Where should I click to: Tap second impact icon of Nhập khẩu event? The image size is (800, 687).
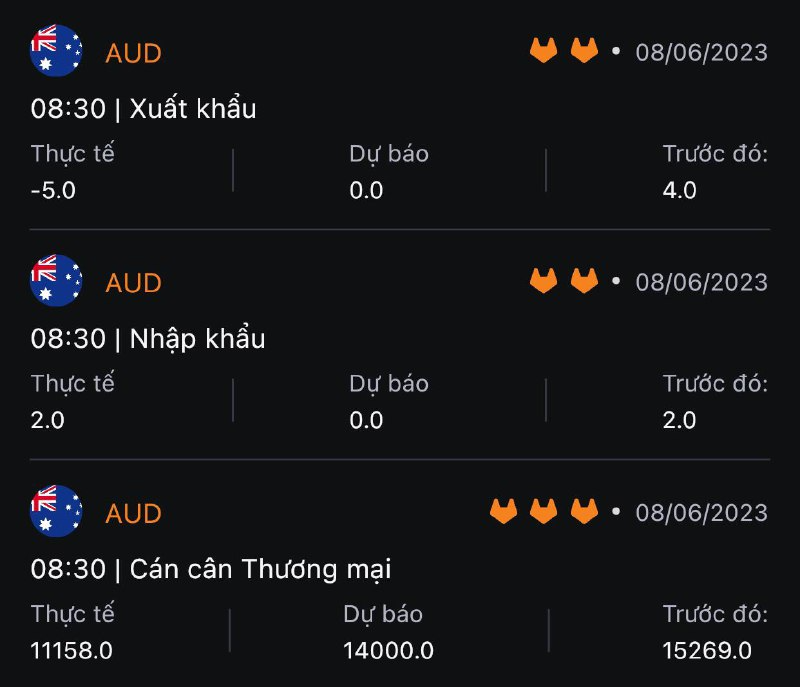pos(584,281)
